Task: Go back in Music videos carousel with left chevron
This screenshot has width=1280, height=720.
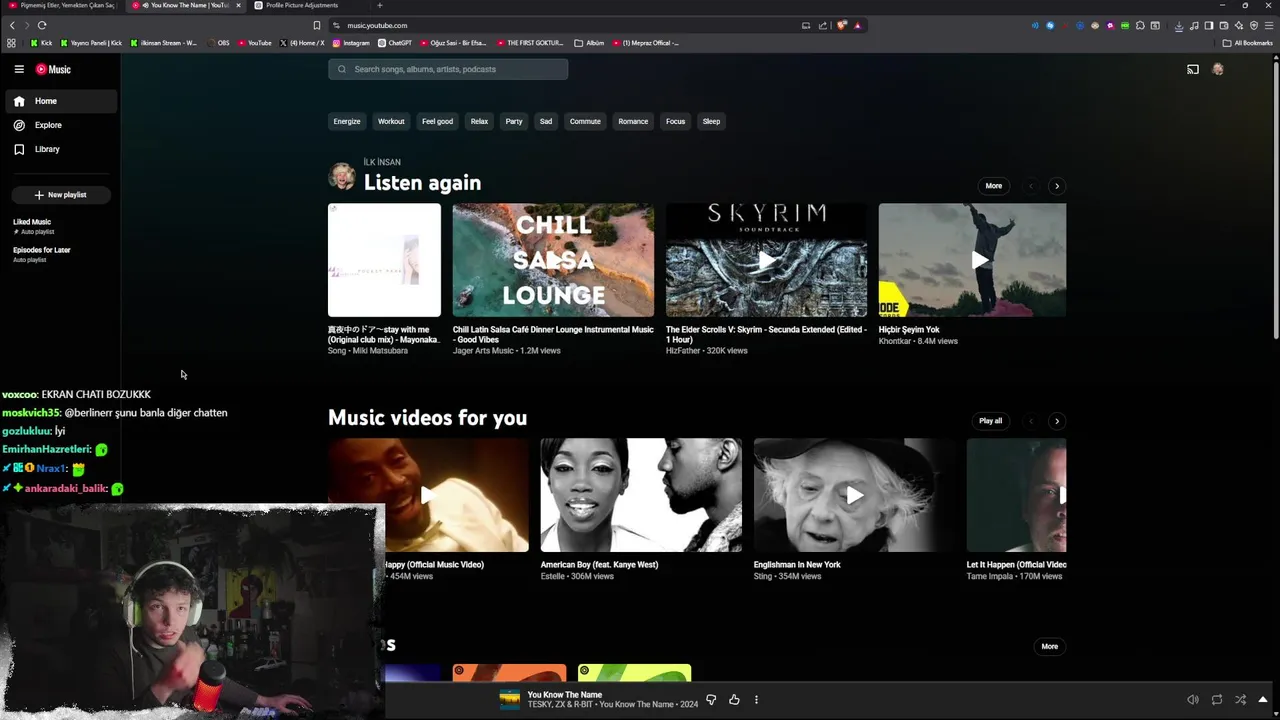Action: point(1031,421)
